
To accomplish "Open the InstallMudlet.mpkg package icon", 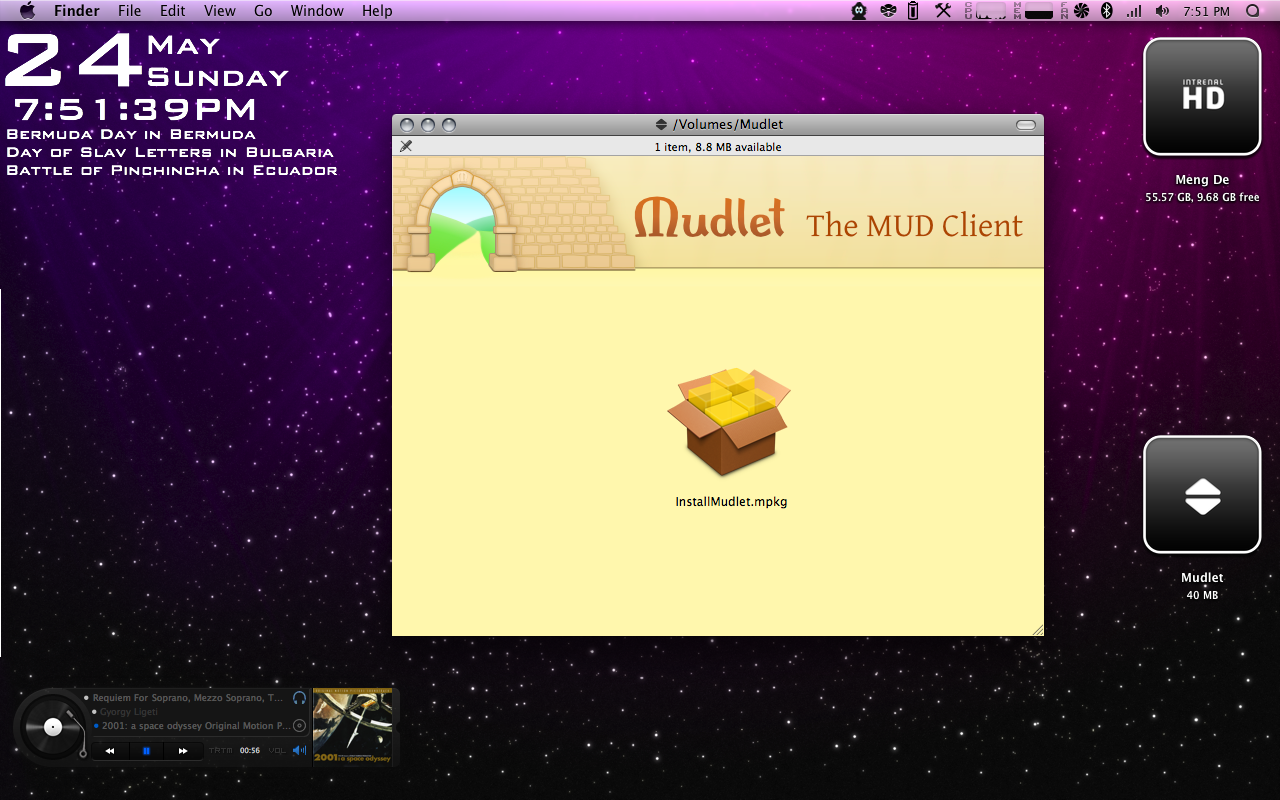I will pos(729,422).
